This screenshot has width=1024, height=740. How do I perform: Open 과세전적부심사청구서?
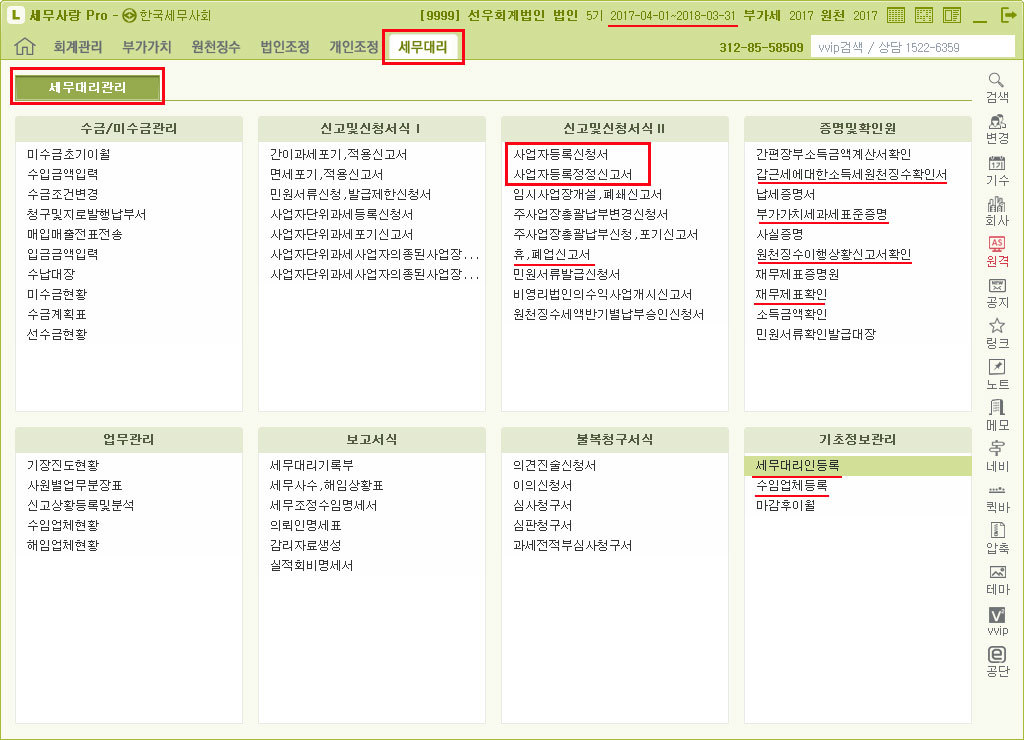coord(573,545)
